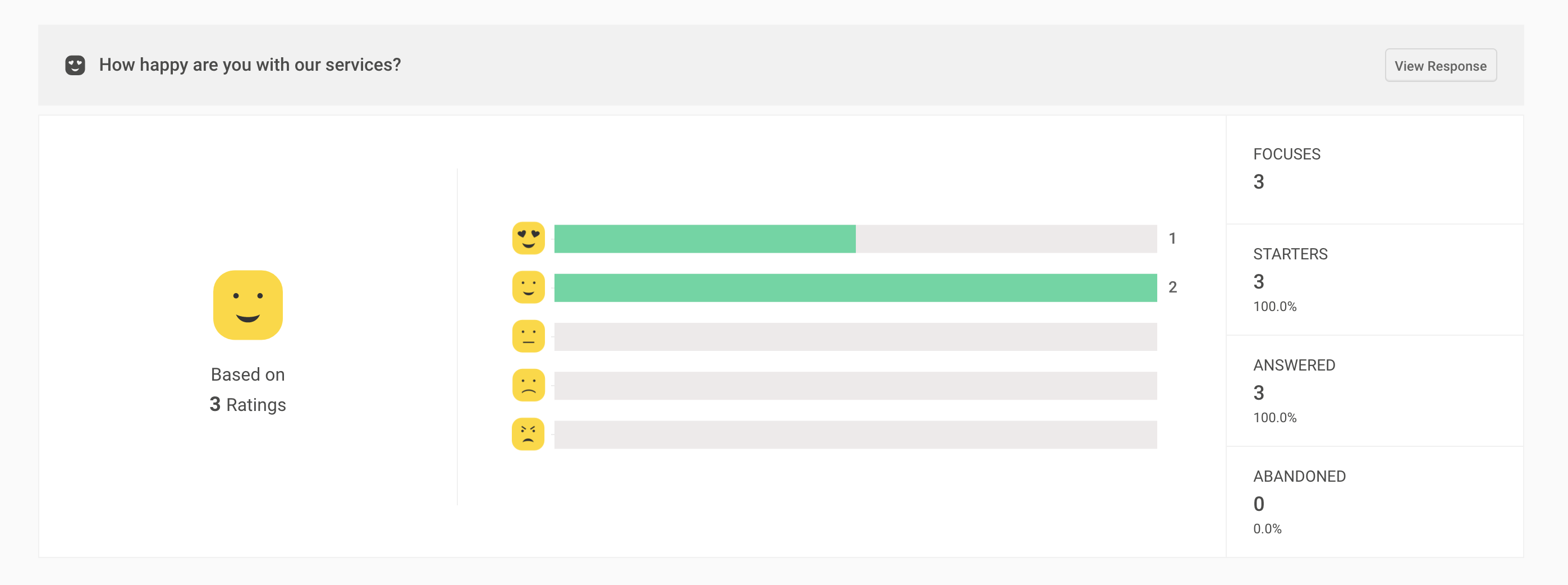Click the green bar for heart-eyes rating
1568x585 pixels.
click(704, 239)
